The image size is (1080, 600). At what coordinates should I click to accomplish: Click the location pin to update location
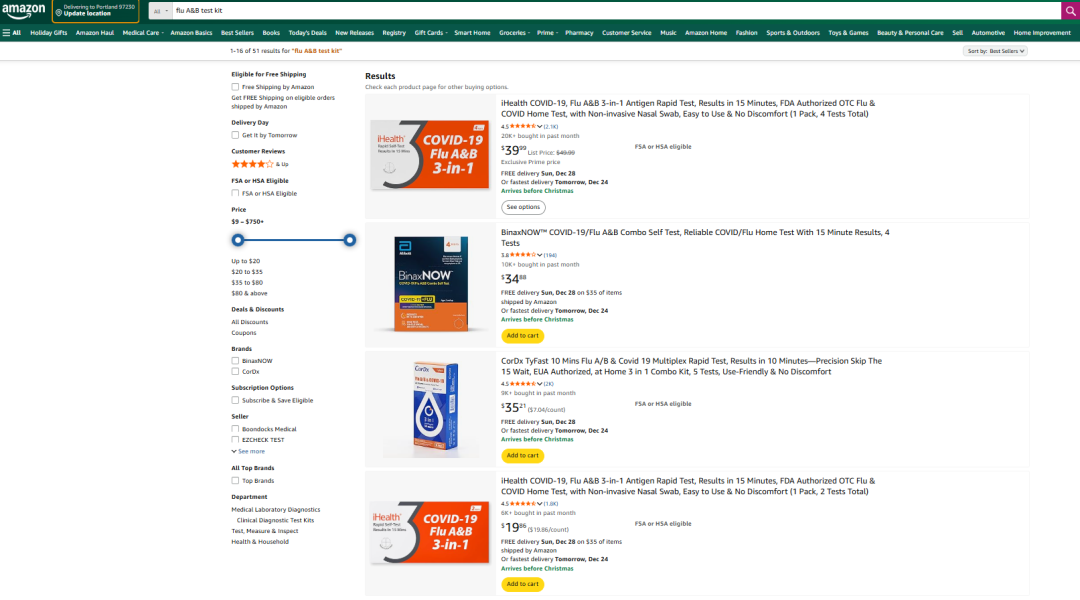(58, 11)
